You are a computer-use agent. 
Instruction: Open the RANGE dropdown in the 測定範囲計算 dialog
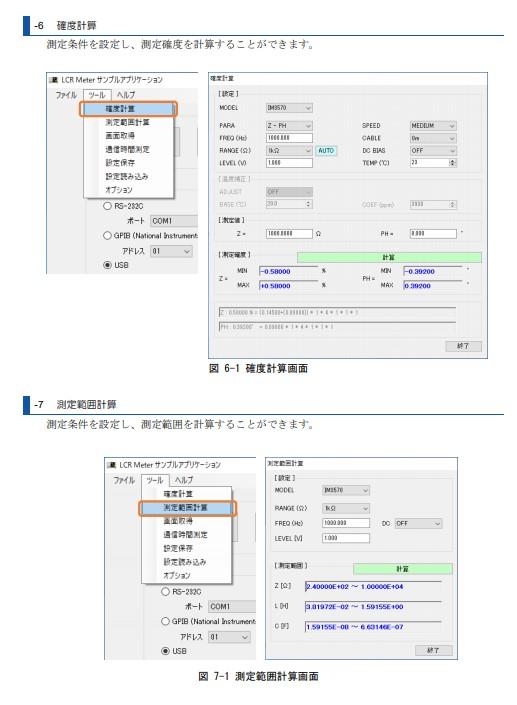346,509
